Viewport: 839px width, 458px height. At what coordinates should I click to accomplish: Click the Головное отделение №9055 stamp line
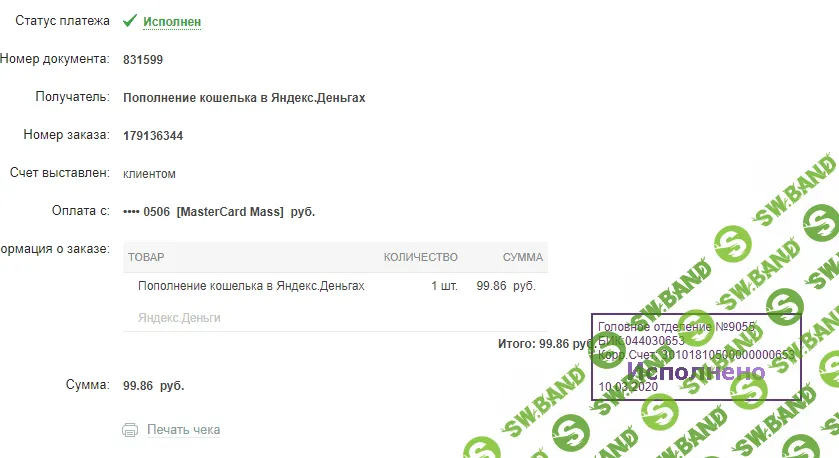(676, 326)
